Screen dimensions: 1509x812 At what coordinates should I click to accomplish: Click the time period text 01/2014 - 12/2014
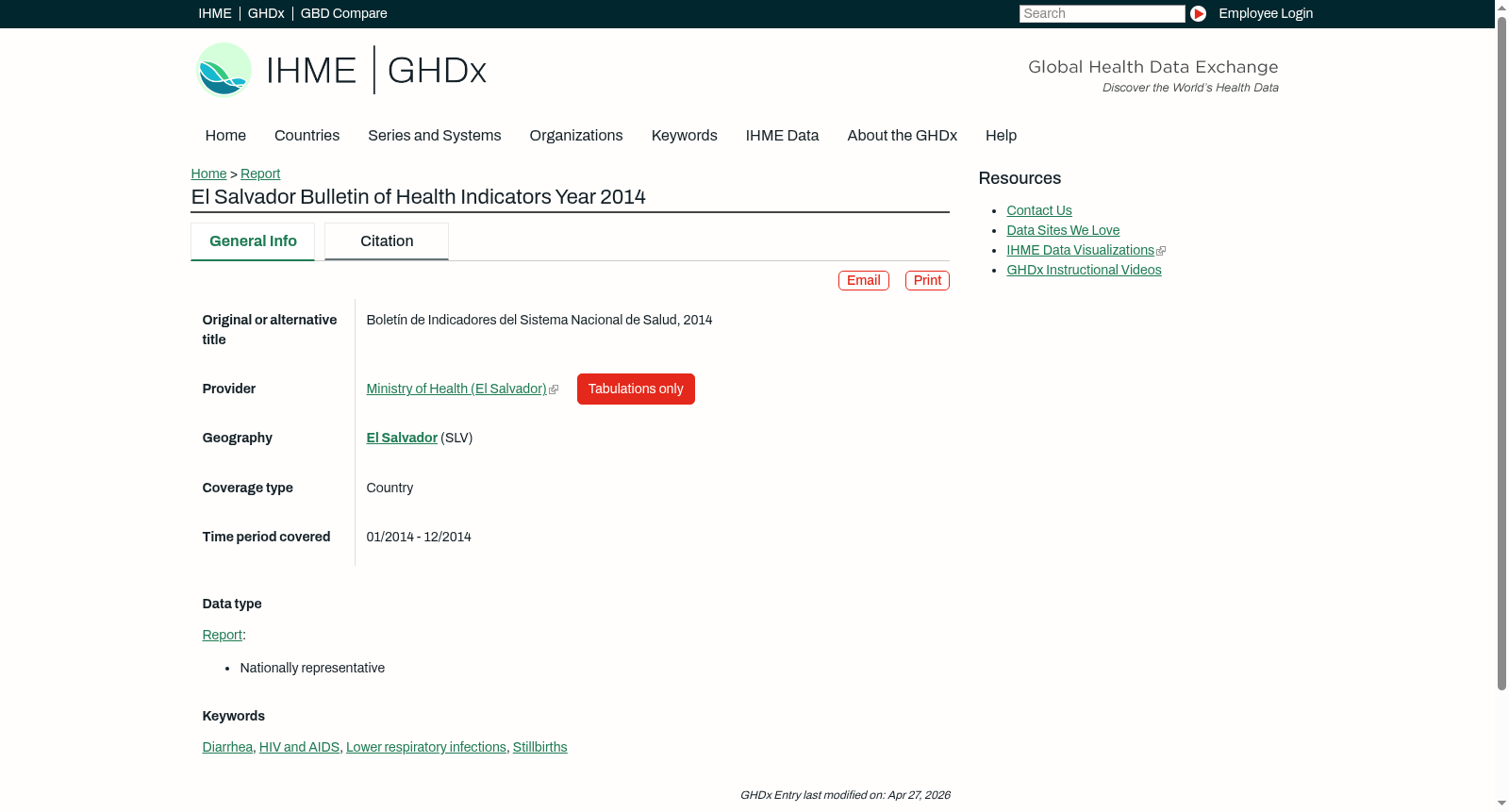pyautogui.click(x=419, y=537)
